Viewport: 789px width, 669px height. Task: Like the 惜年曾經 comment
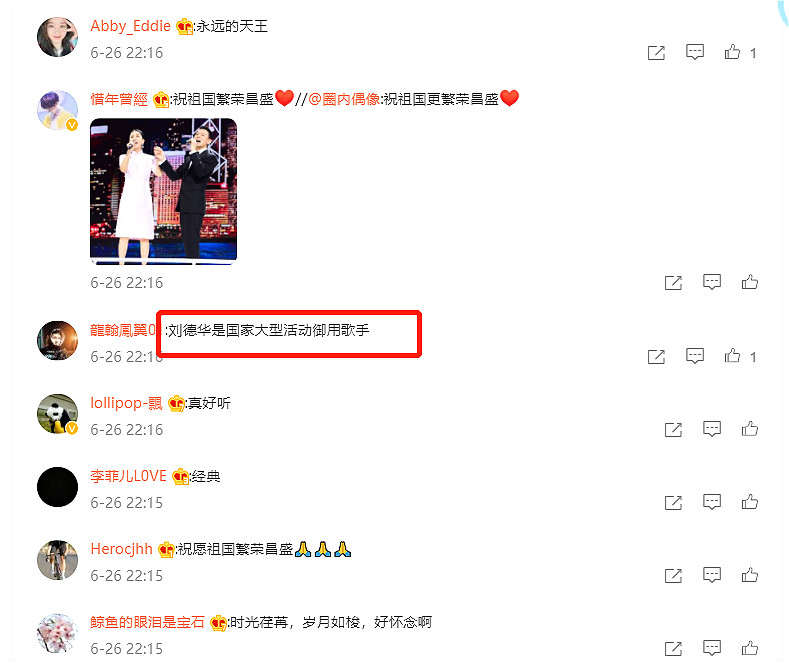[750, 282]
